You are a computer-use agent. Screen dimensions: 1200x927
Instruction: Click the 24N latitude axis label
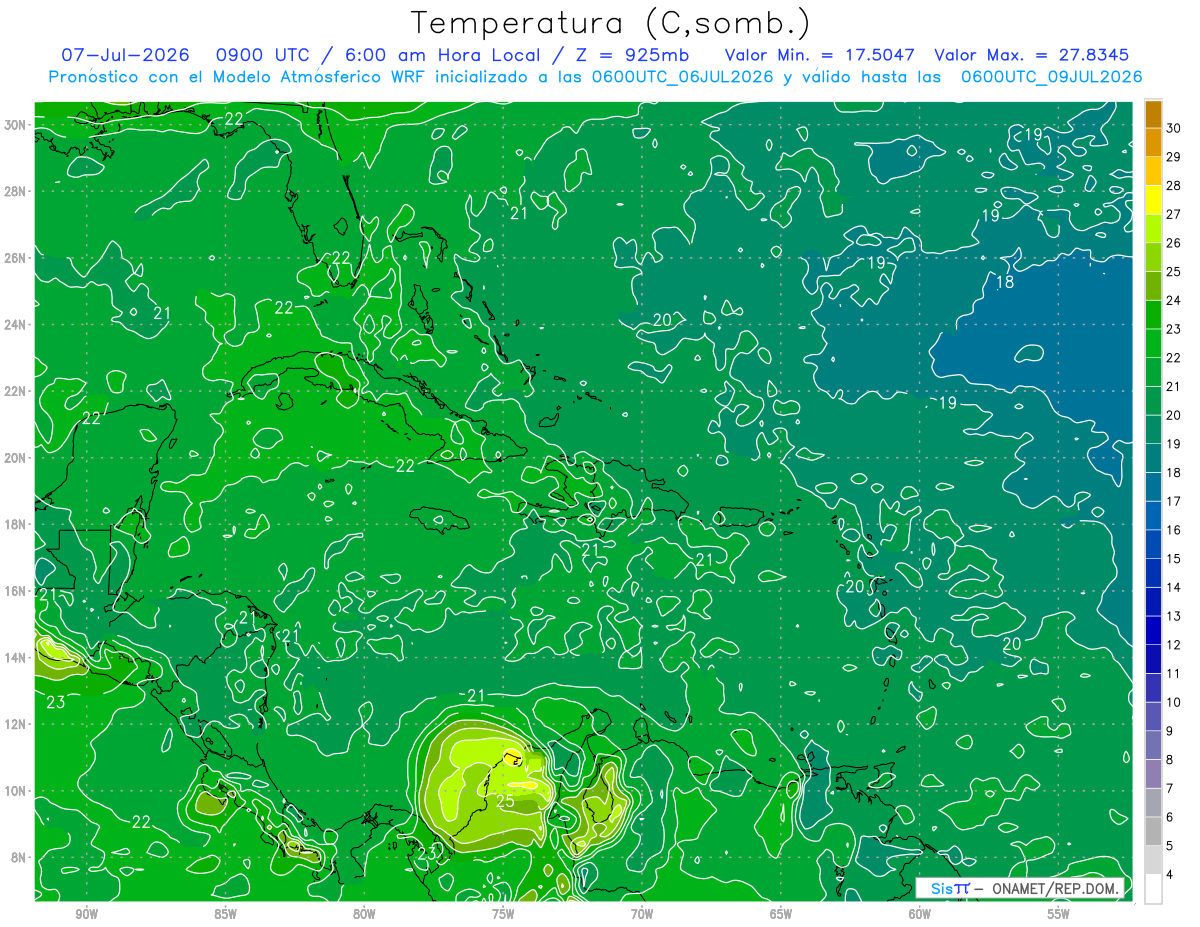(x=16, y=325)
